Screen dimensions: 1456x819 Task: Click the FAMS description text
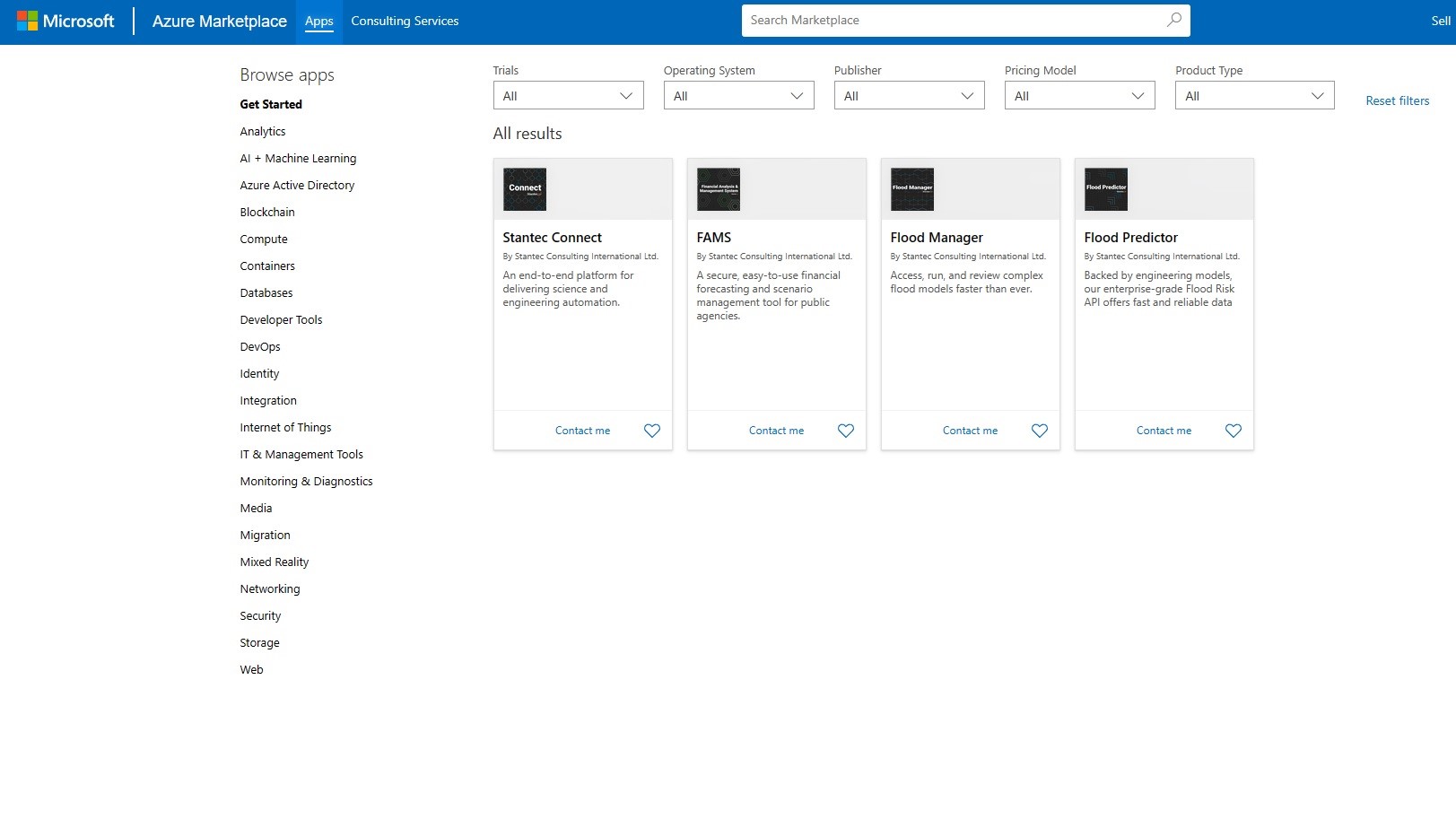[x=768, y=295]
